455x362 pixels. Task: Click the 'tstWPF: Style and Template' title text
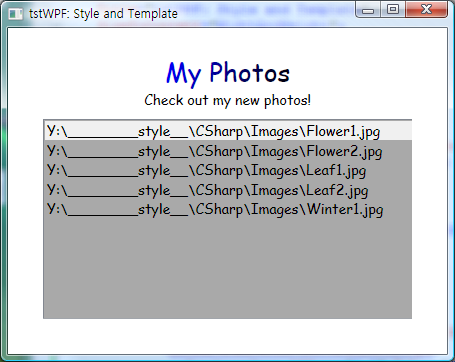coord(103,14)
